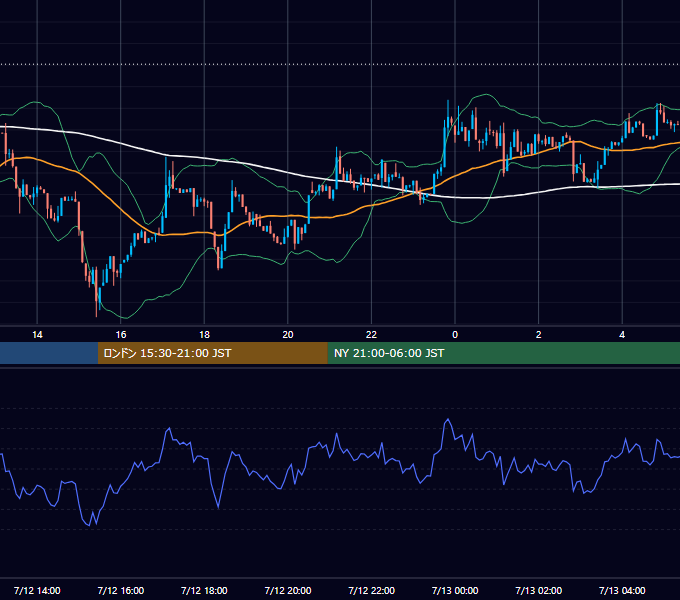This screenshot has width=680, height=600.
Task: Click the blue session bar before ロンドン
Action: click(x=49, y=353)
